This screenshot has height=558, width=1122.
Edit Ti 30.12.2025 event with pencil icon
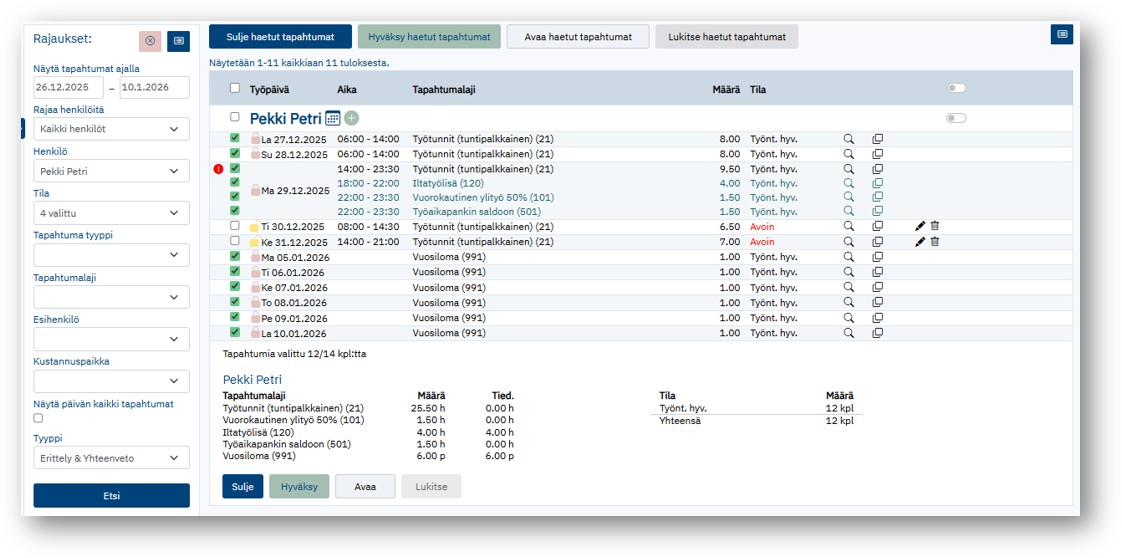920,225
